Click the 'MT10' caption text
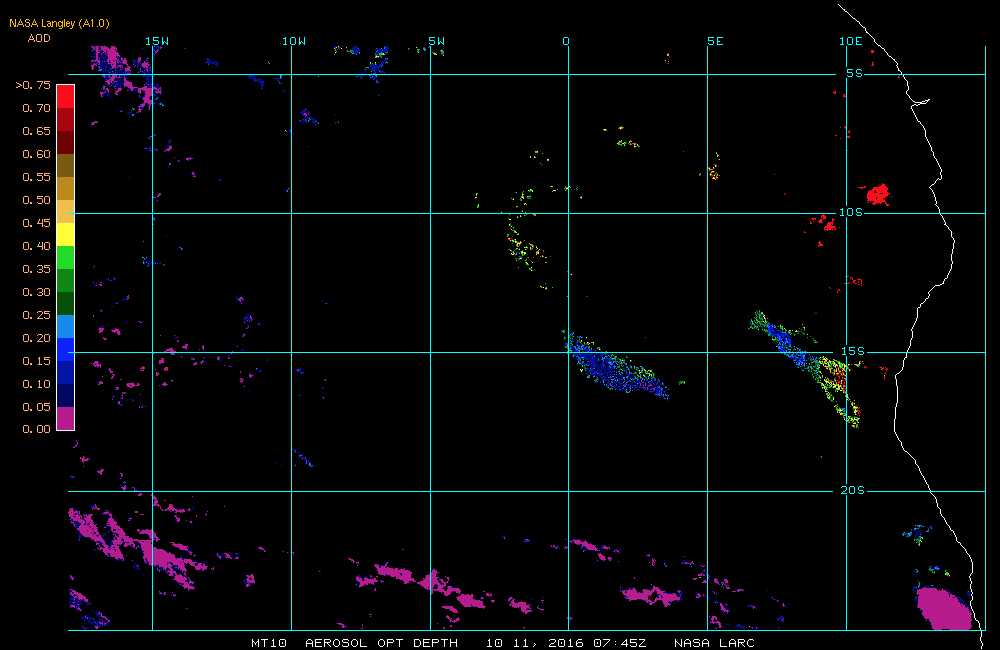The width and height of the screenshot is (1000, 650). (x=269, y=643)
